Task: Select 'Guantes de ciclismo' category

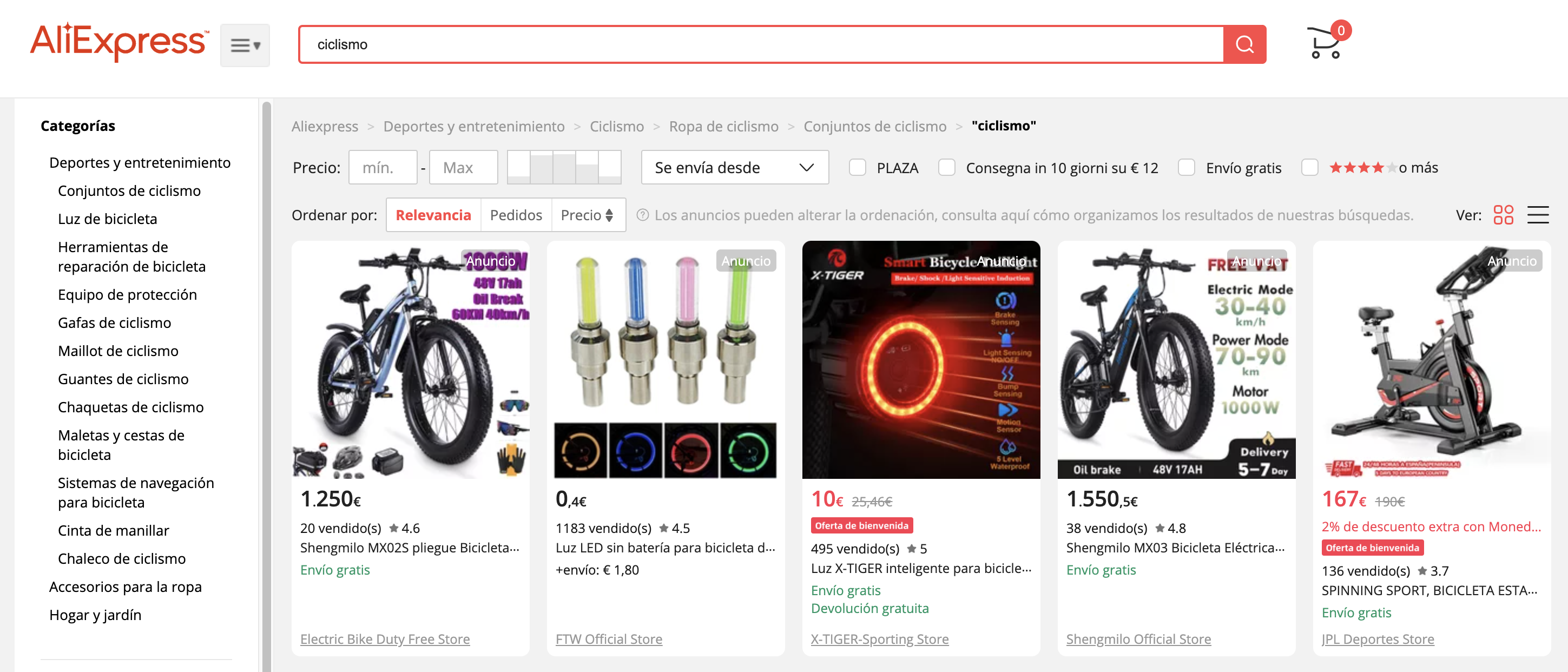Action: [x=123, y=379]
